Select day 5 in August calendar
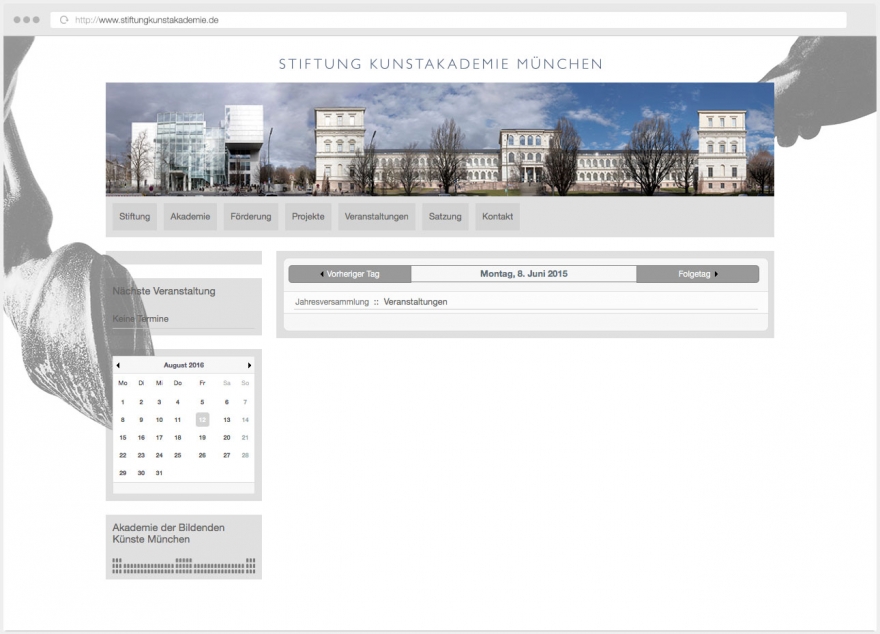This screenshot has width=880, height=634. point(203,402)
